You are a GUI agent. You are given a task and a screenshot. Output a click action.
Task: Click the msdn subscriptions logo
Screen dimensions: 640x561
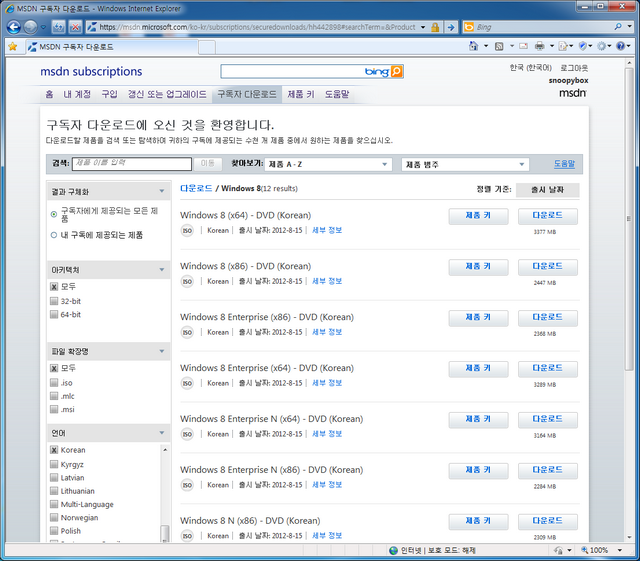91,71
